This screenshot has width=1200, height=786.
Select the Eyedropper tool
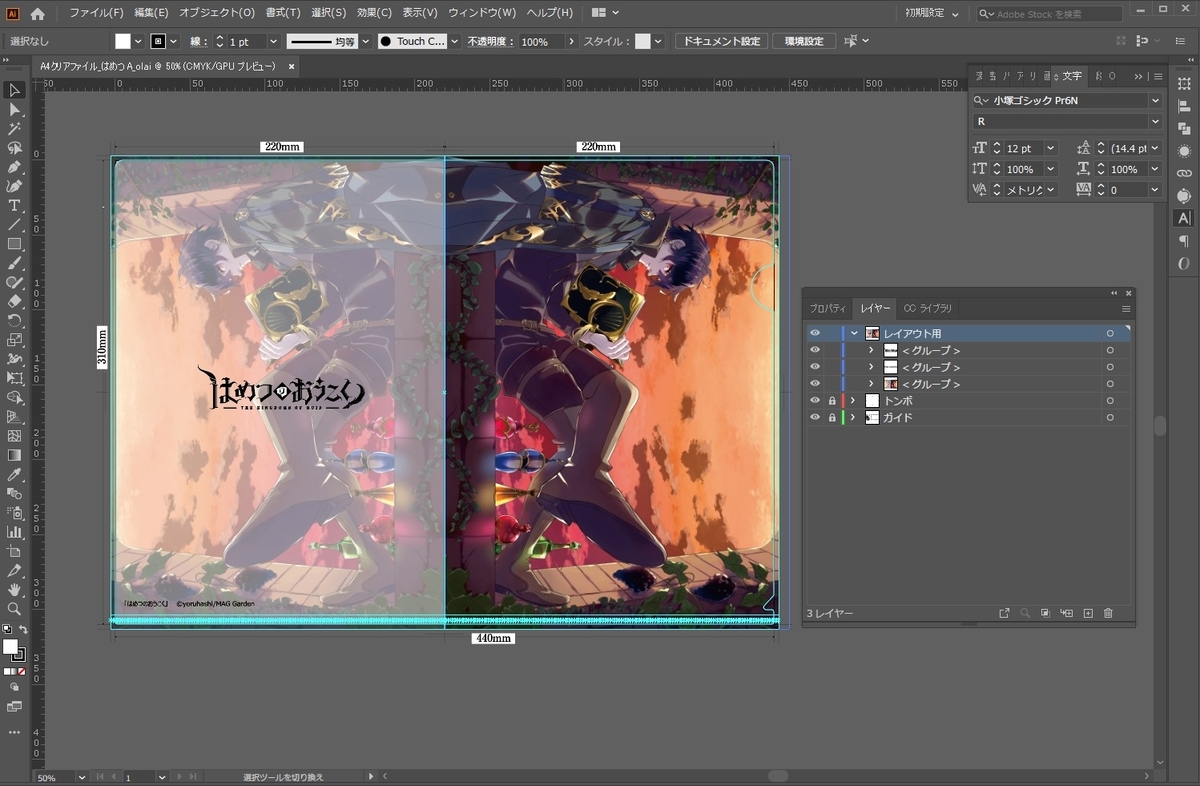pyautogui.click(x=14, y=474)
